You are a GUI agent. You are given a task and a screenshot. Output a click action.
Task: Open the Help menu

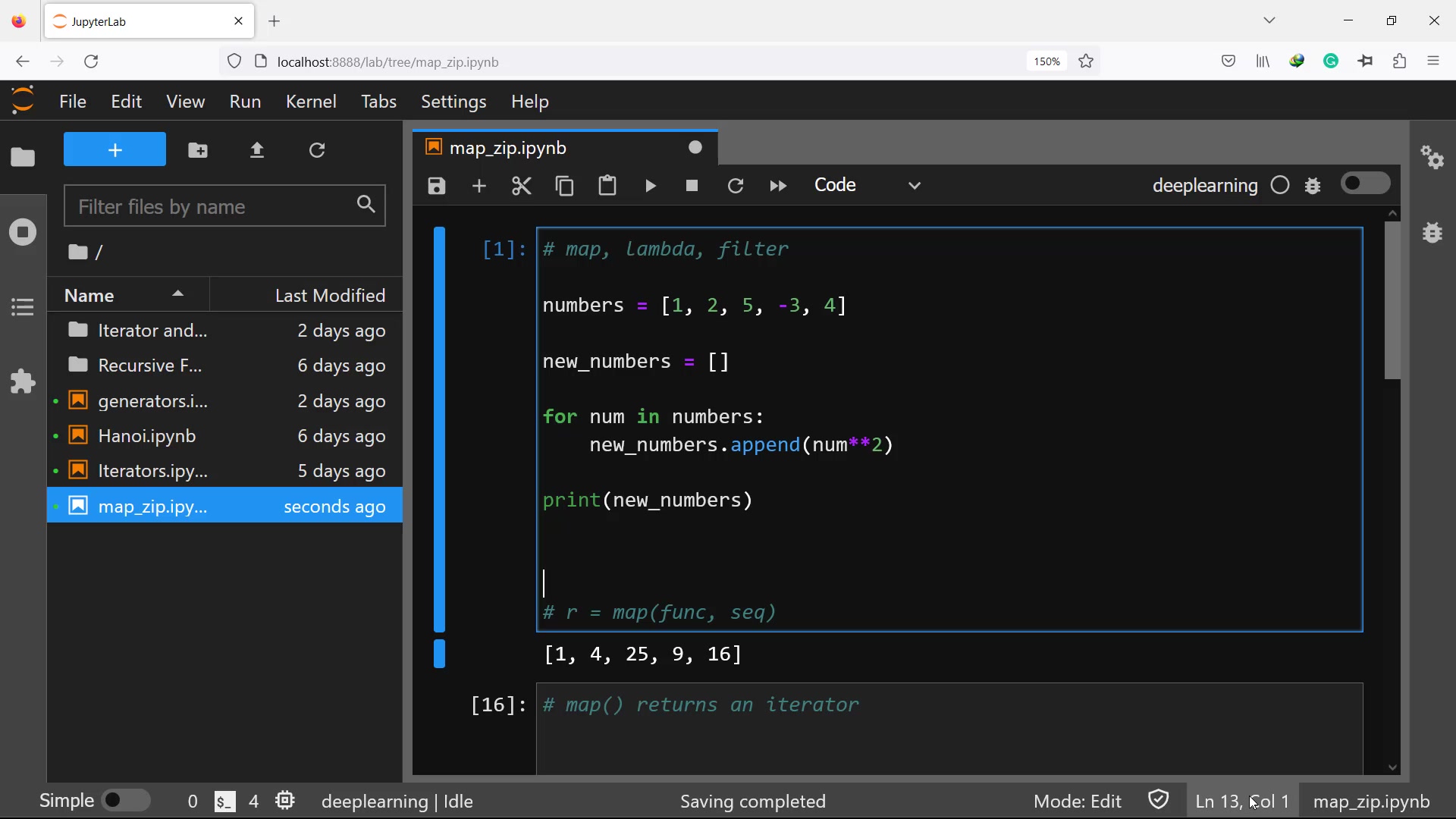coord(529,102)
